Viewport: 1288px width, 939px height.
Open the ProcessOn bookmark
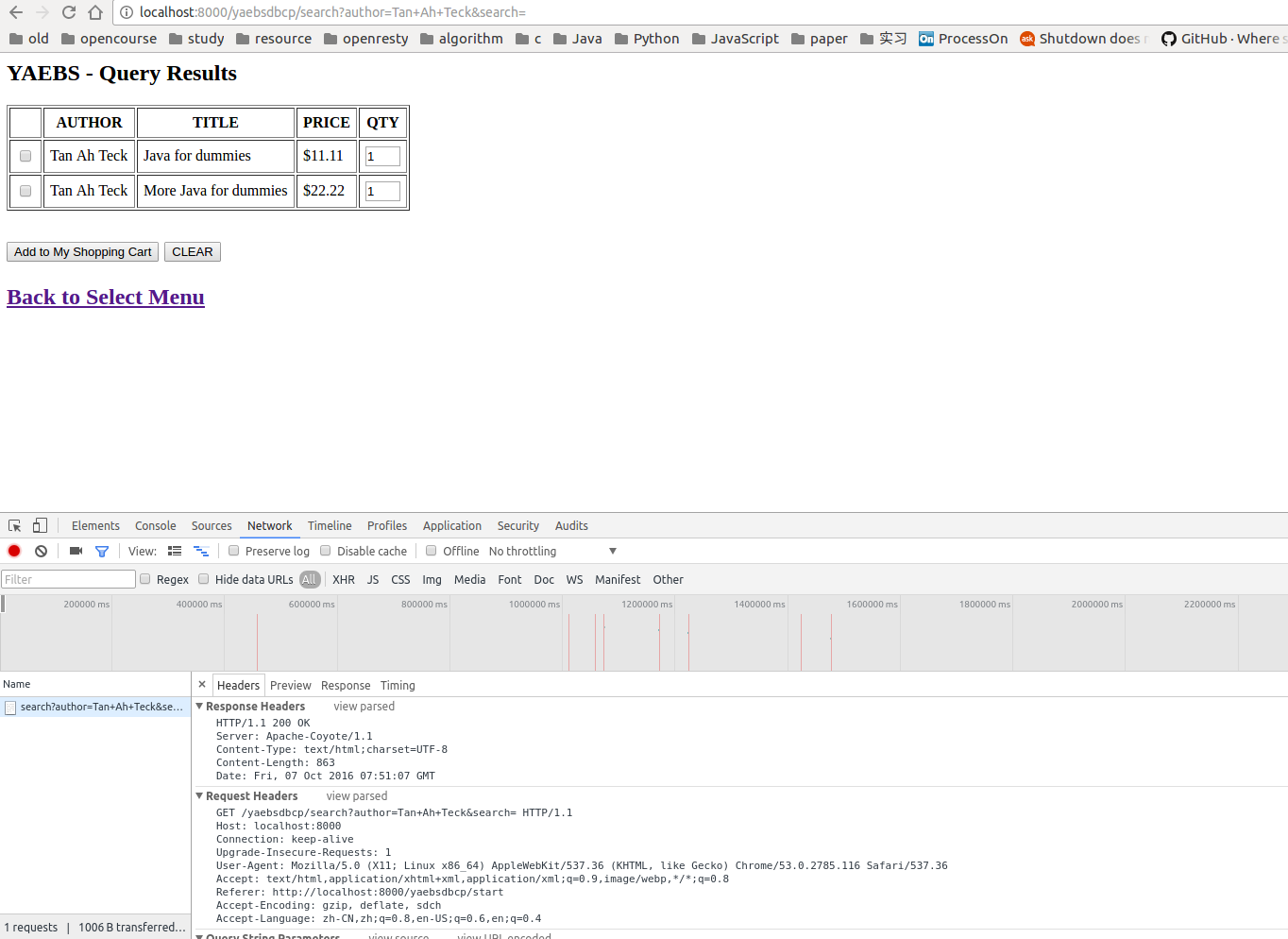coord(963,39)
